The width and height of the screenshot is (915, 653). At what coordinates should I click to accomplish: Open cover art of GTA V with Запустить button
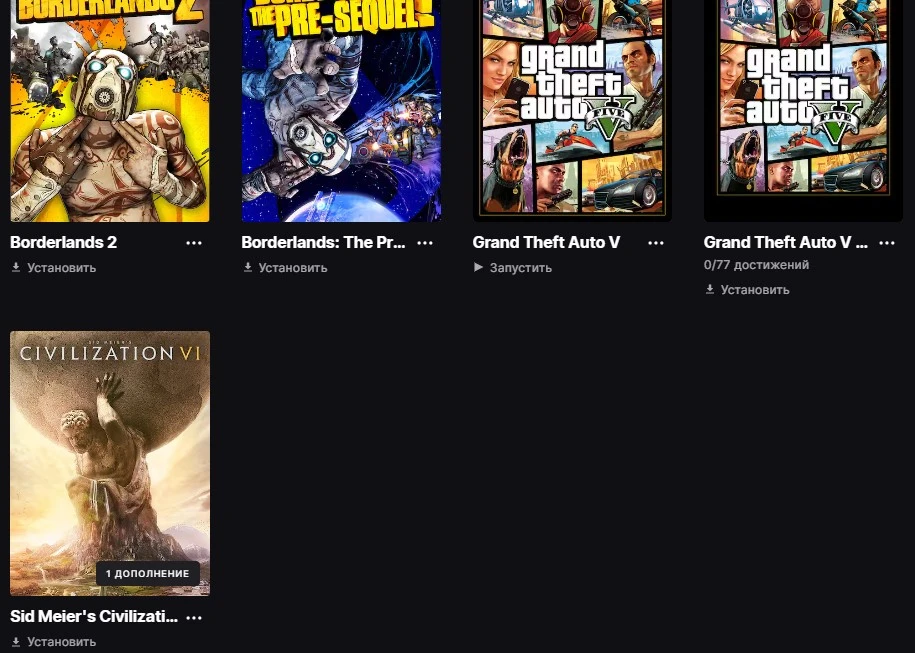tap(572, 111)
